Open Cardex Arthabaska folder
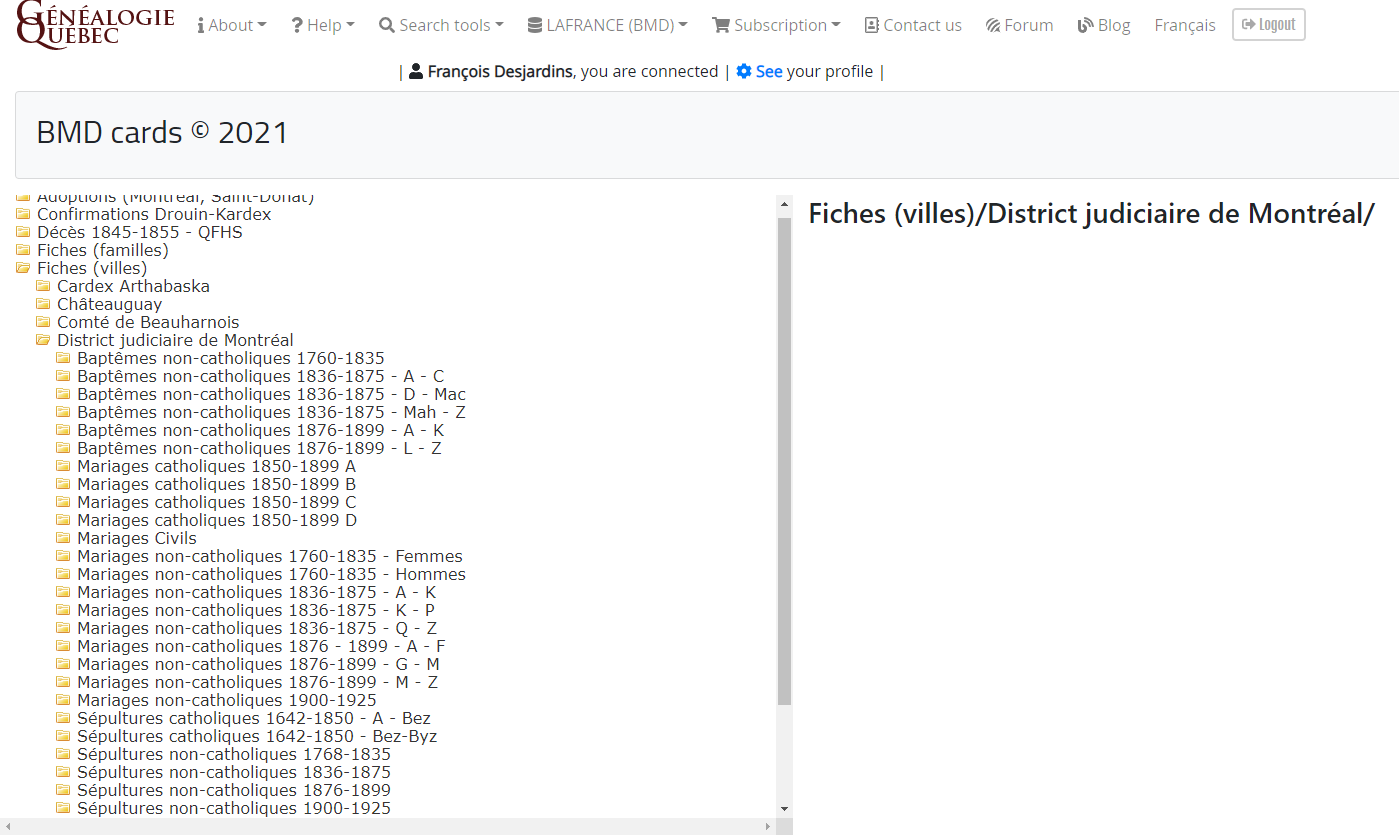This screenshot has width=1399, height=840. [133, 286]
